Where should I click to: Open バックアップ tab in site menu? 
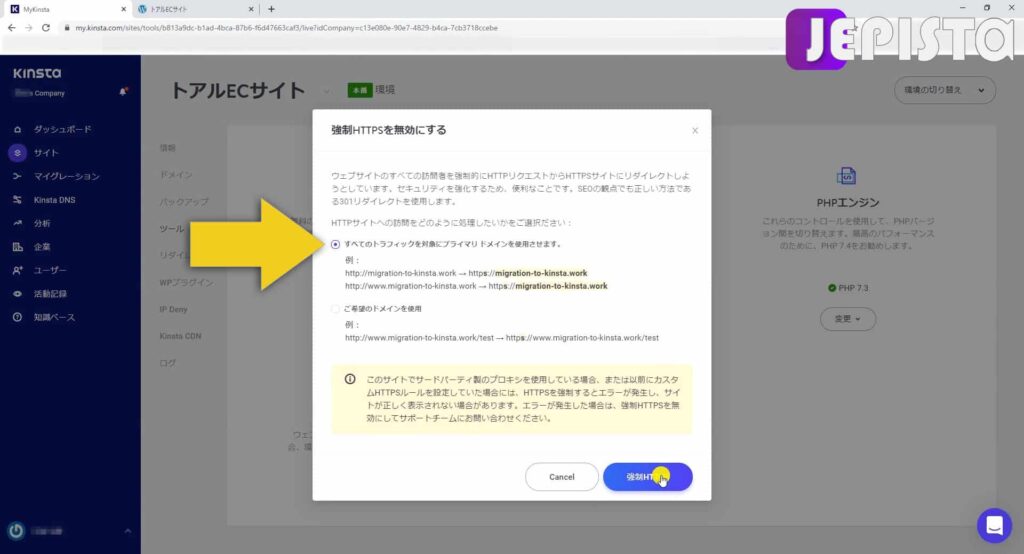pos(184,202)
